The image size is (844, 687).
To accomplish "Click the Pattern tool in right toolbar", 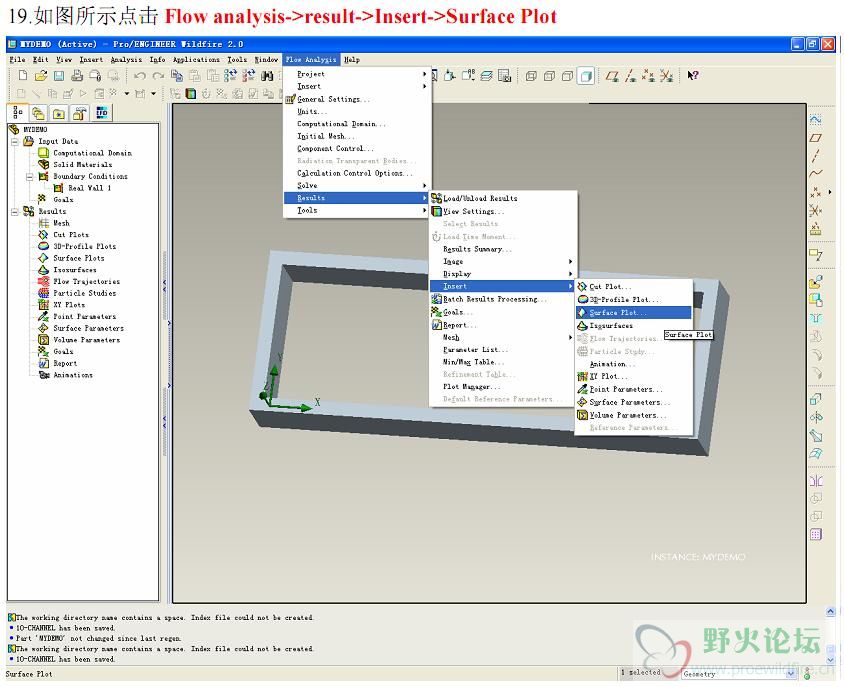I will [x=816, y=534].
